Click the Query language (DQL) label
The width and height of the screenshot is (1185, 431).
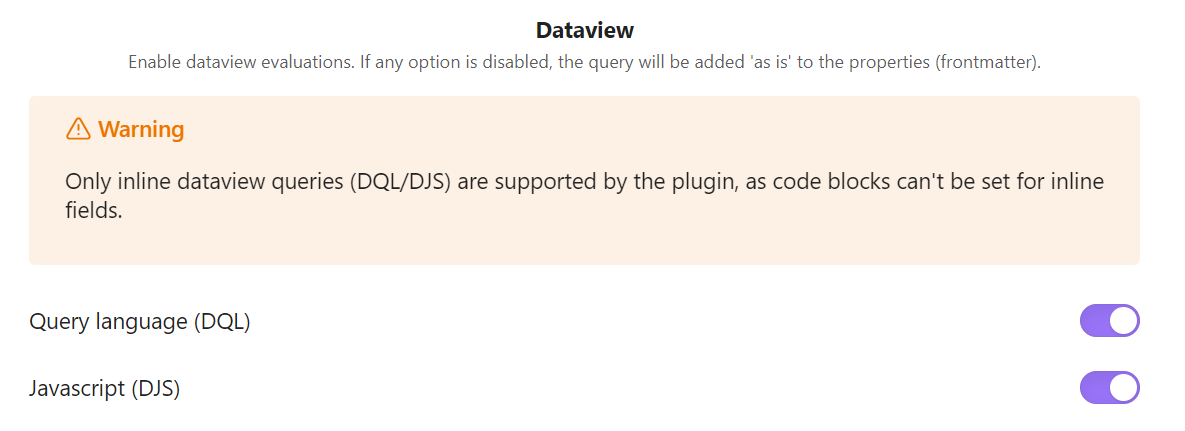pyautogui.click(x=140, y=321)
